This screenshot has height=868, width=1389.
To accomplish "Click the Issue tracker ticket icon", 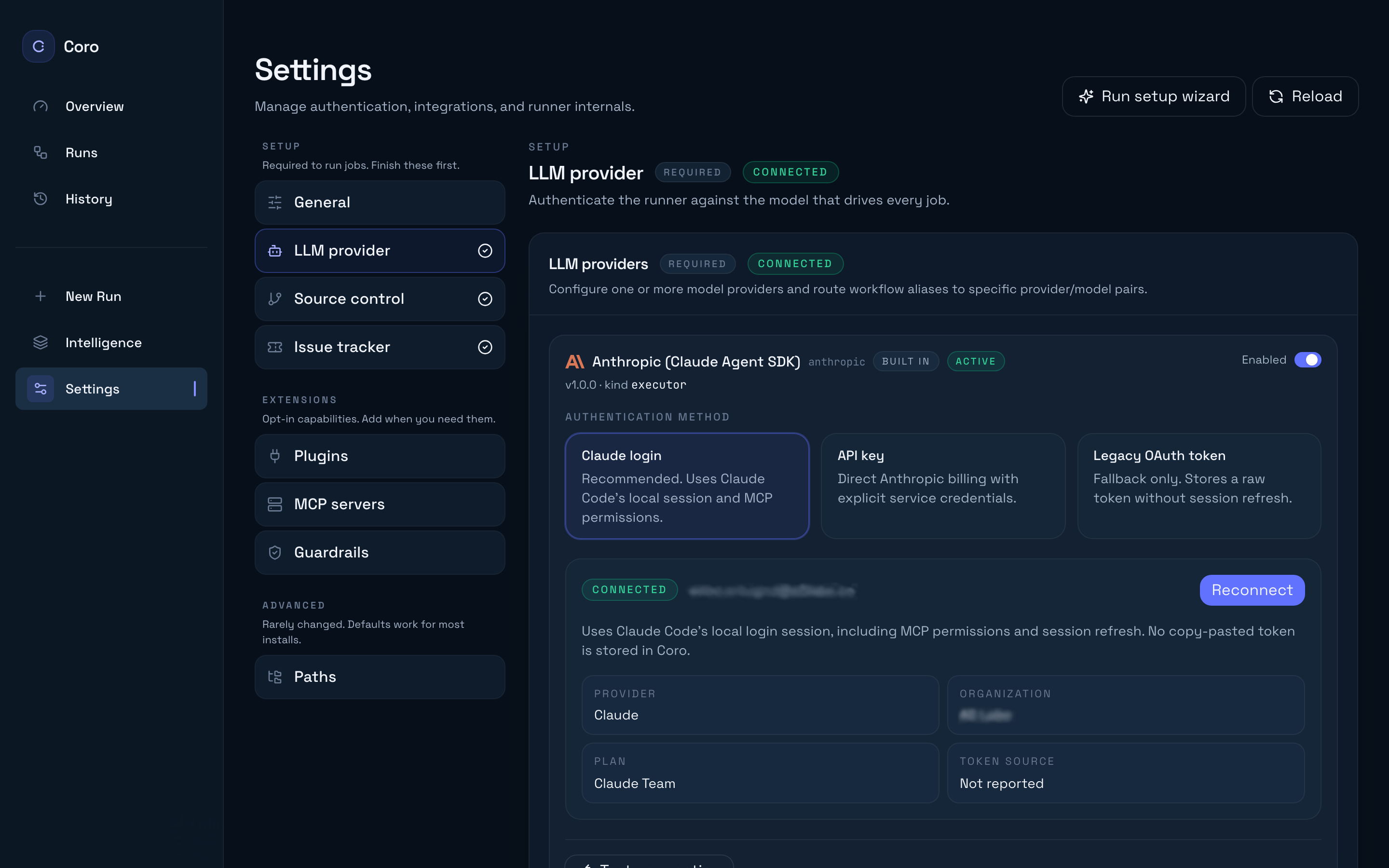I will pos(275,347).
